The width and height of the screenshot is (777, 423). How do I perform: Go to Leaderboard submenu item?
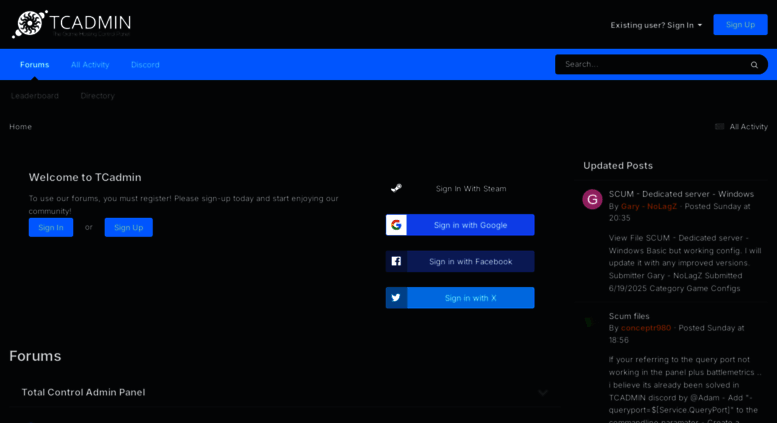[x=35, y=96]
